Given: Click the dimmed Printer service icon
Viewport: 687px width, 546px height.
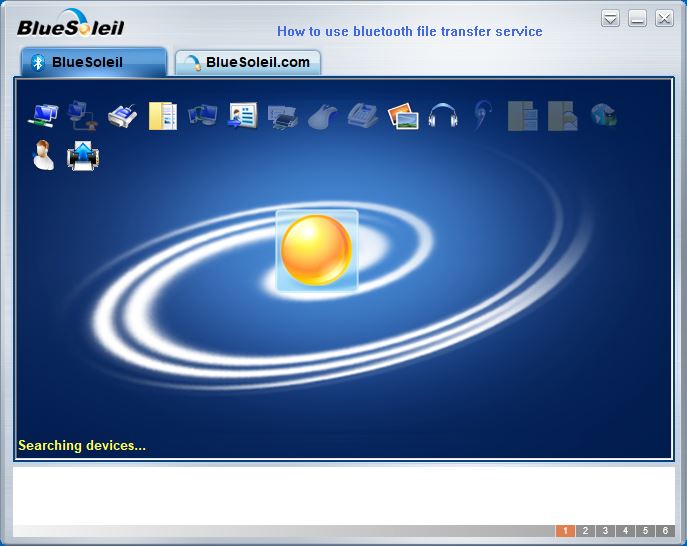Looking at the screenshot, I should [x=283, y=117].
